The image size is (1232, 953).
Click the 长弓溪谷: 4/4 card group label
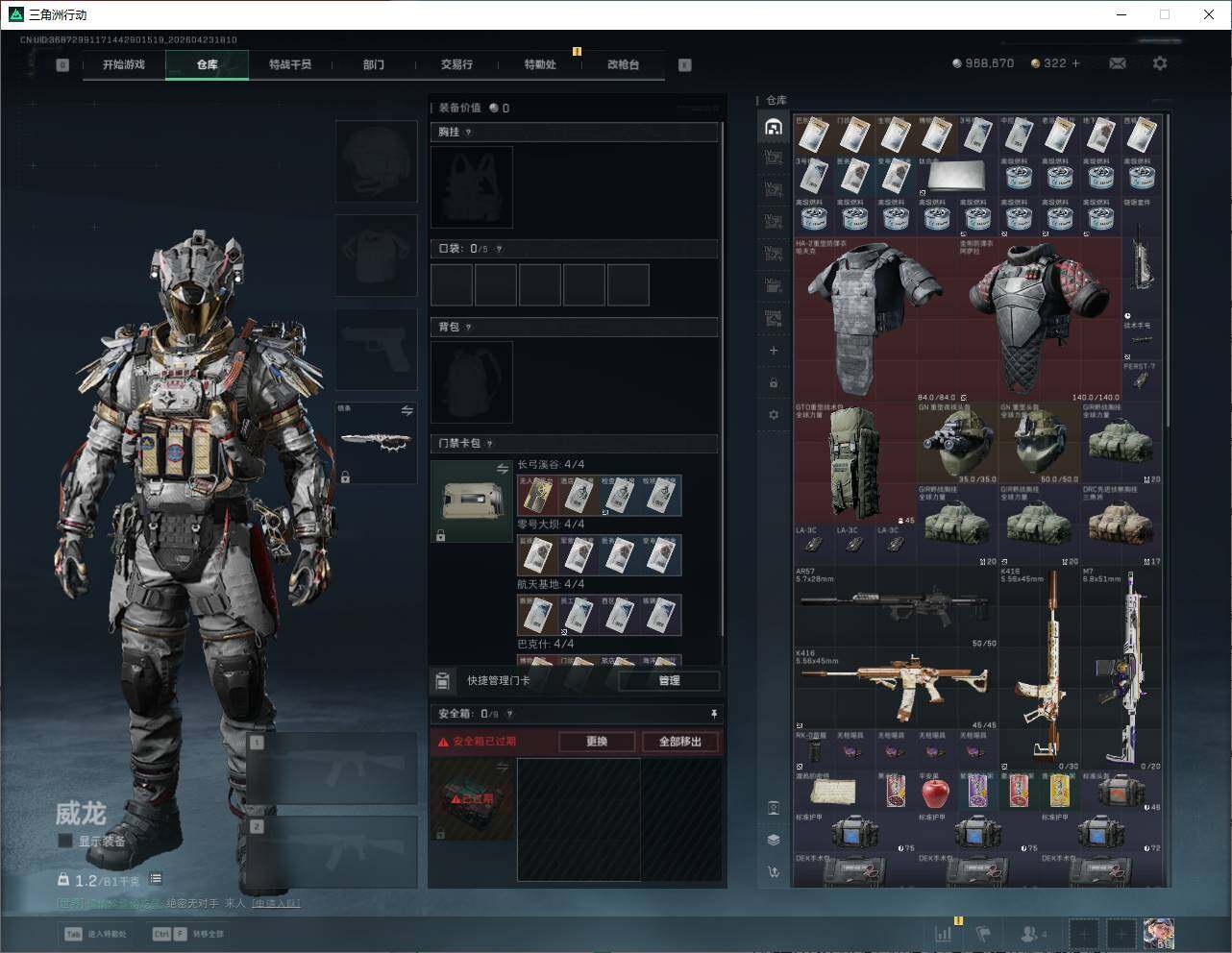coord(551,465)
